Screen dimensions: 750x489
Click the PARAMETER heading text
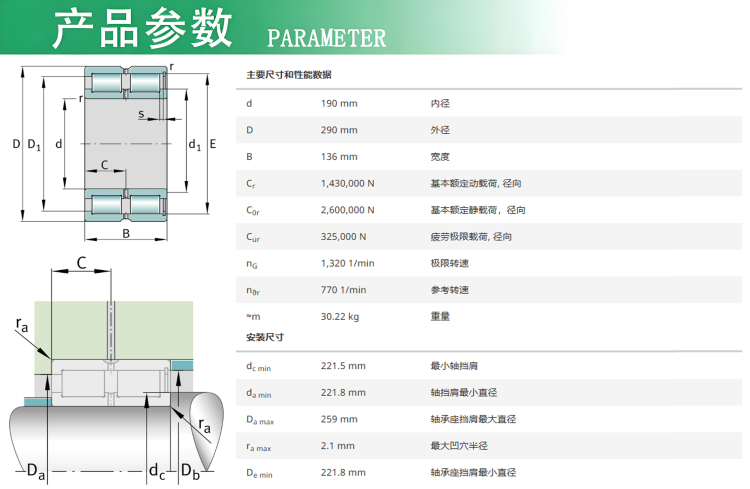point(326,38)
